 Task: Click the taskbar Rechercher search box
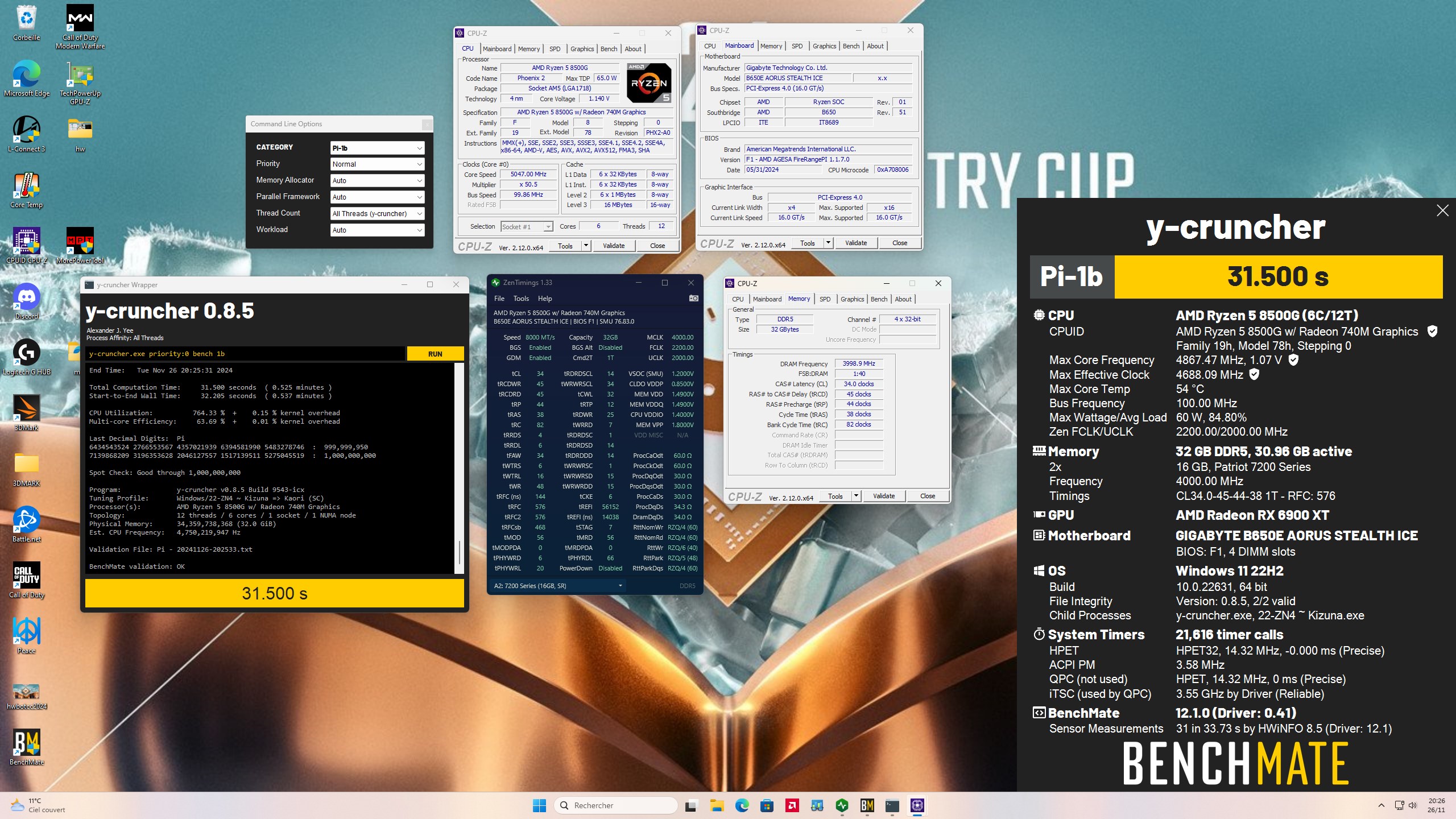coord(615,805)
